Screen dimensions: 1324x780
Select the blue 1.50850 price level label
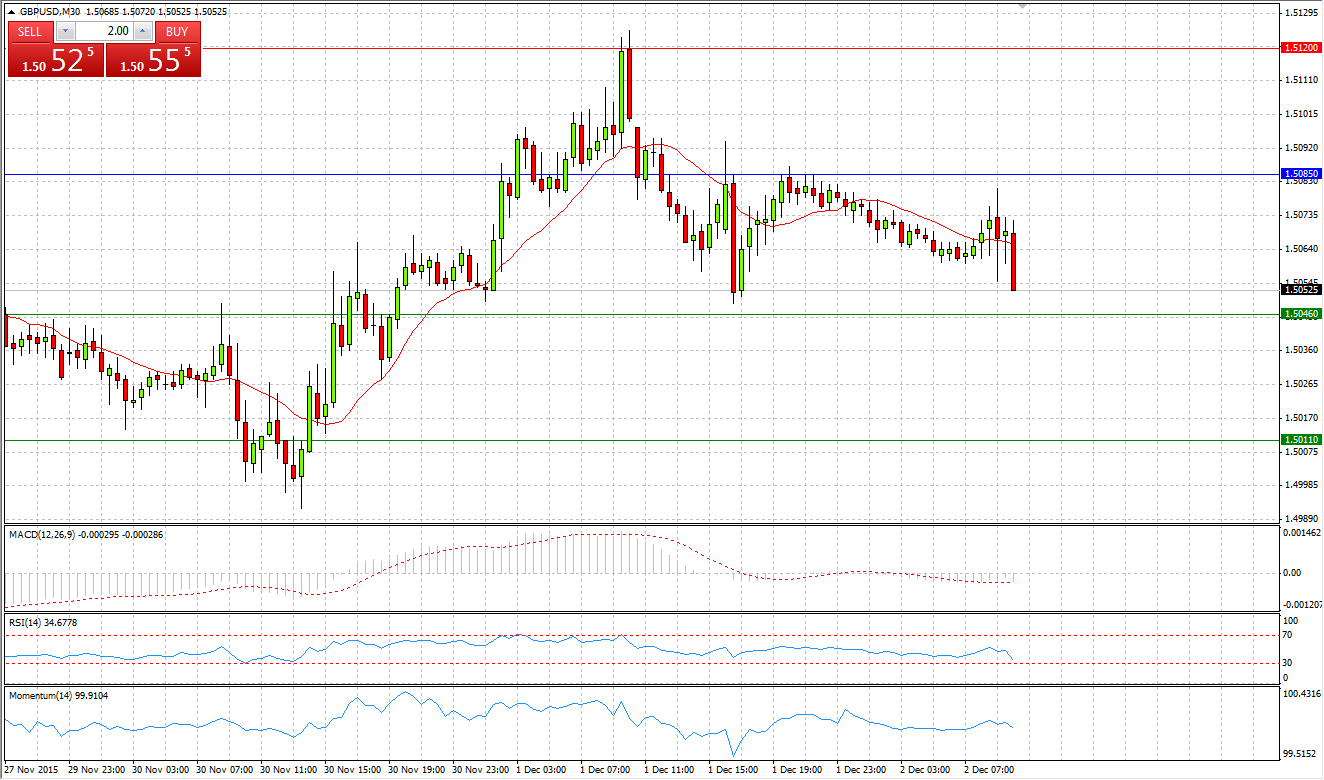click(x=1302, y=173)
